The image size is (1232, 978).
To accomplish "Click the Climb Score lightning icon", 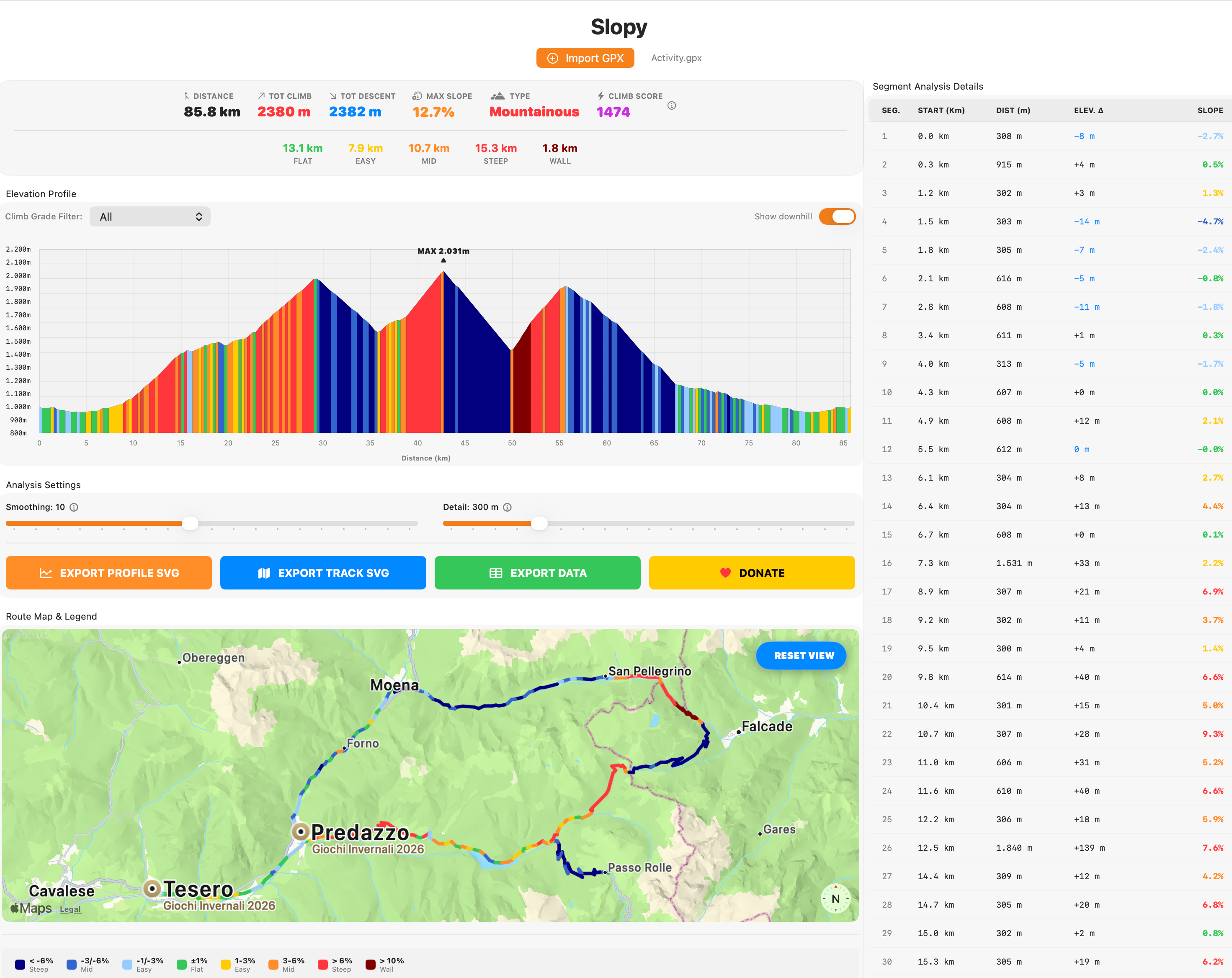I will pyautogui.click(x=601, y=96).
